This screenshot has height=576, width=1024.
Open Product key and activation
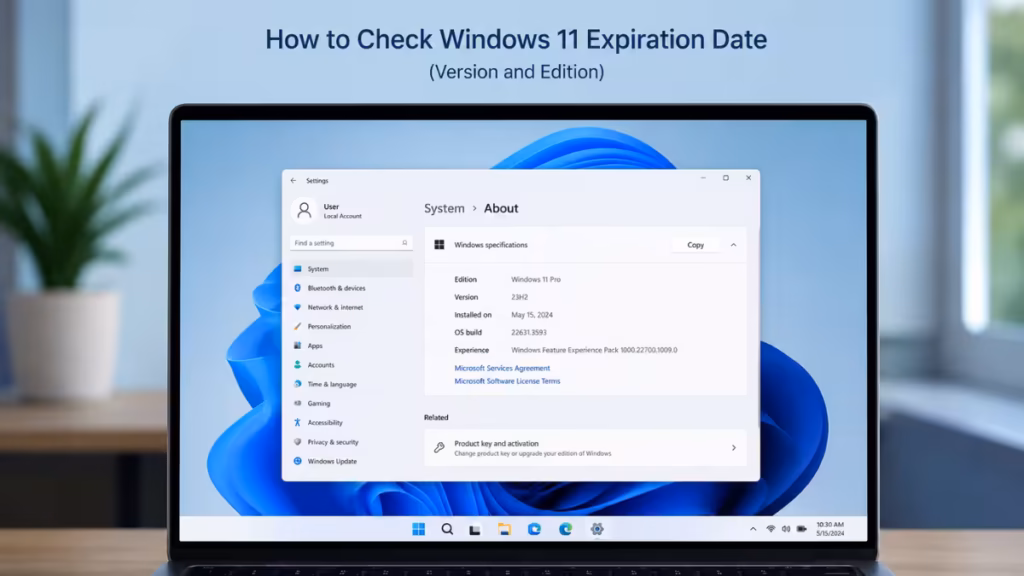pos(585,448)
